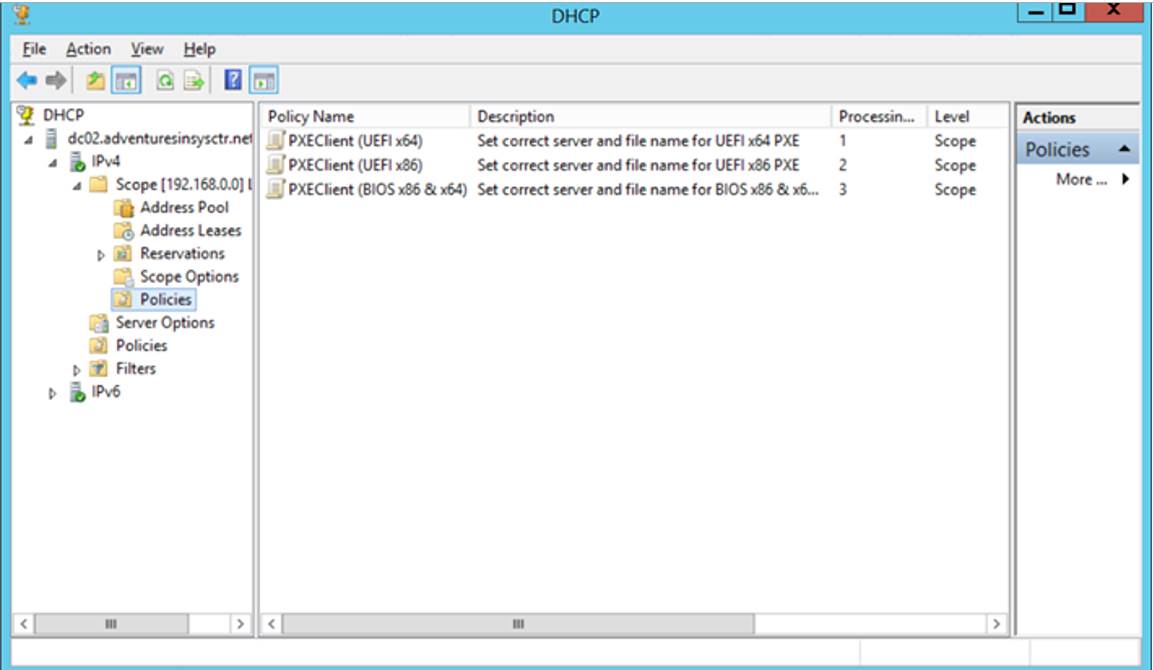Viewport: 1153px width, 670px height.
Task: Click the policy list scroll right arrow
Action: click(x=996, y=624)
